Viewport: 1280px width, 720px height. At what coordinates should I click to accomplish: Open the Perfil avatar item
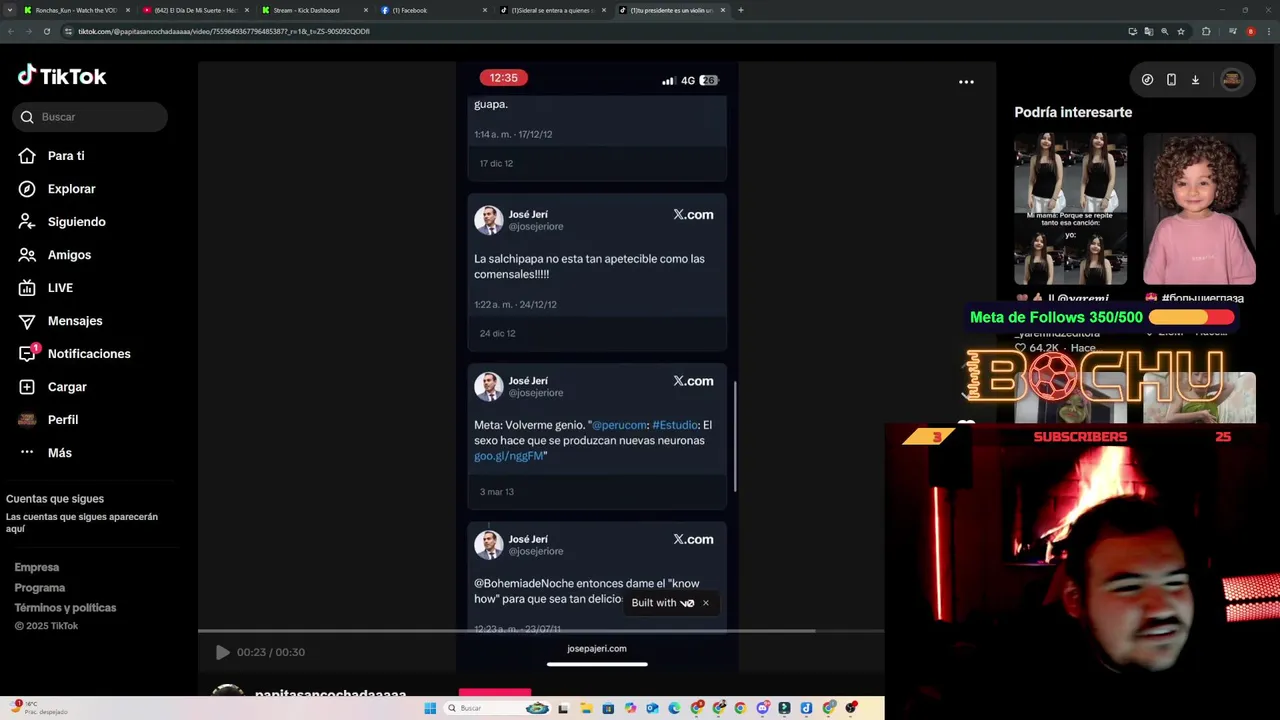coord(27,420)
